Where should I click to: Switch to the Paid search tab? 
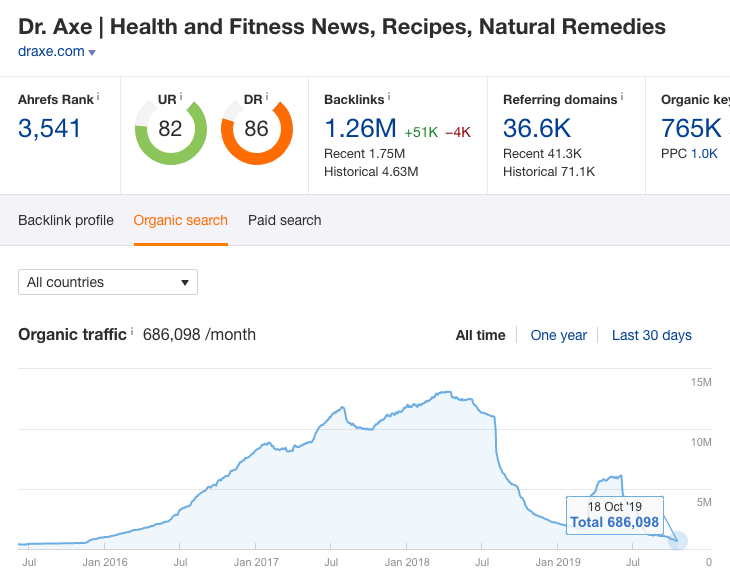coord(284,220)
